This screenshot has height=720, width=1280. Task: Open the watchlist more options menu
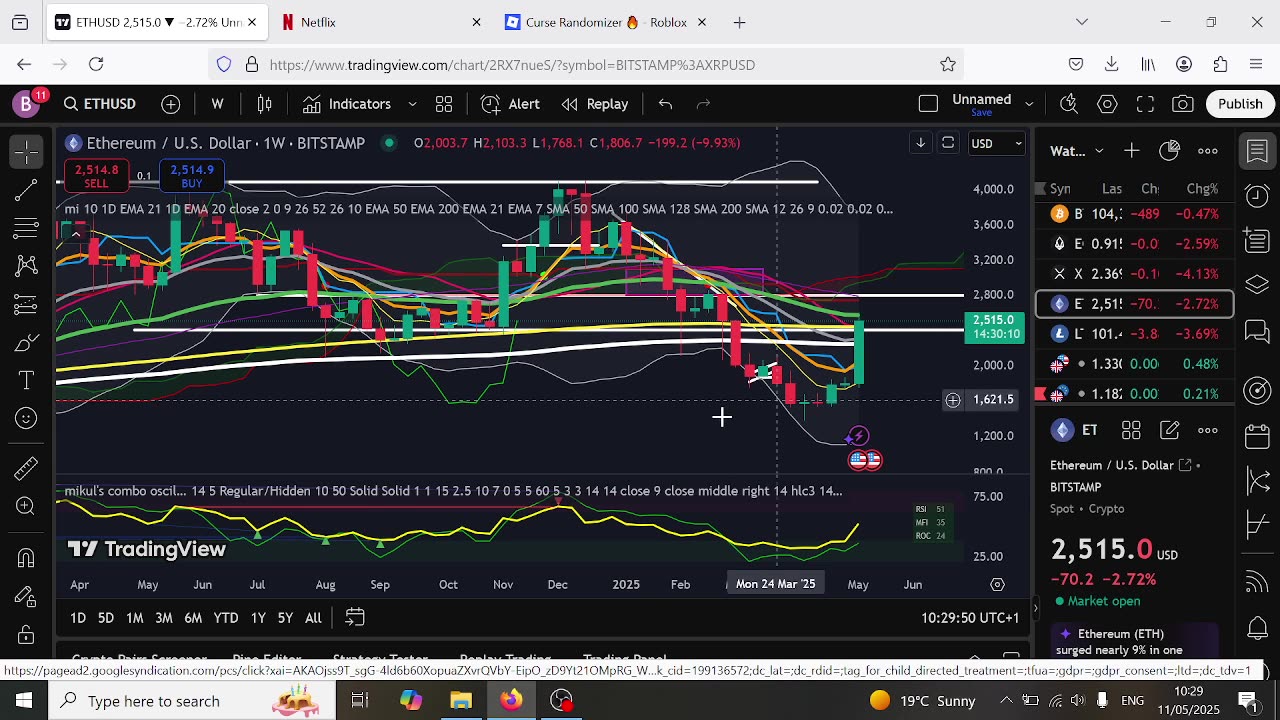point(1208,151)
